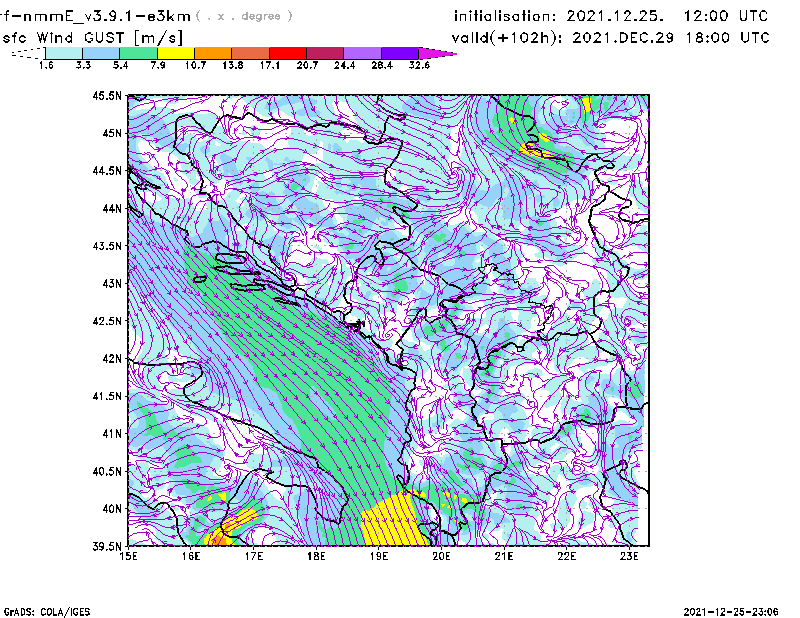Click the 21E longitude label
The image size is (800, 618).
504,556
